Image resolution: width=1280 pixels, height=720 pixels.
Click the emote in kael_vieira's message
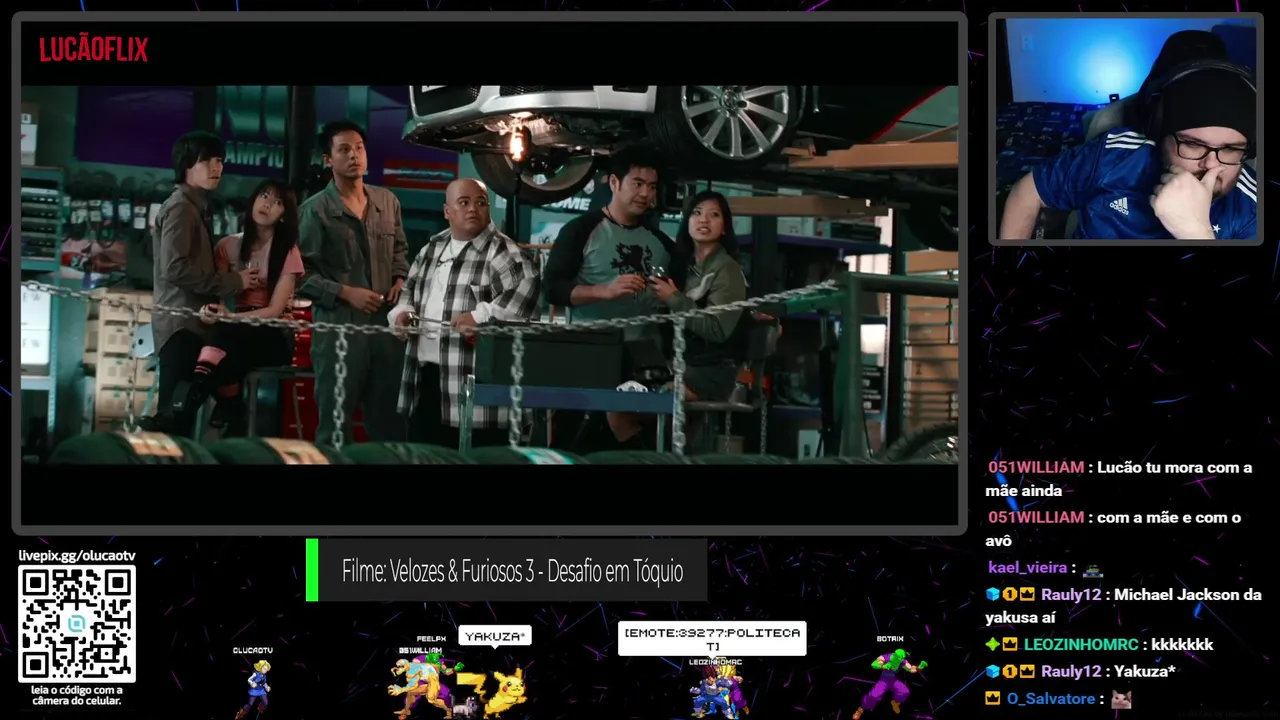click(1093, 568)
